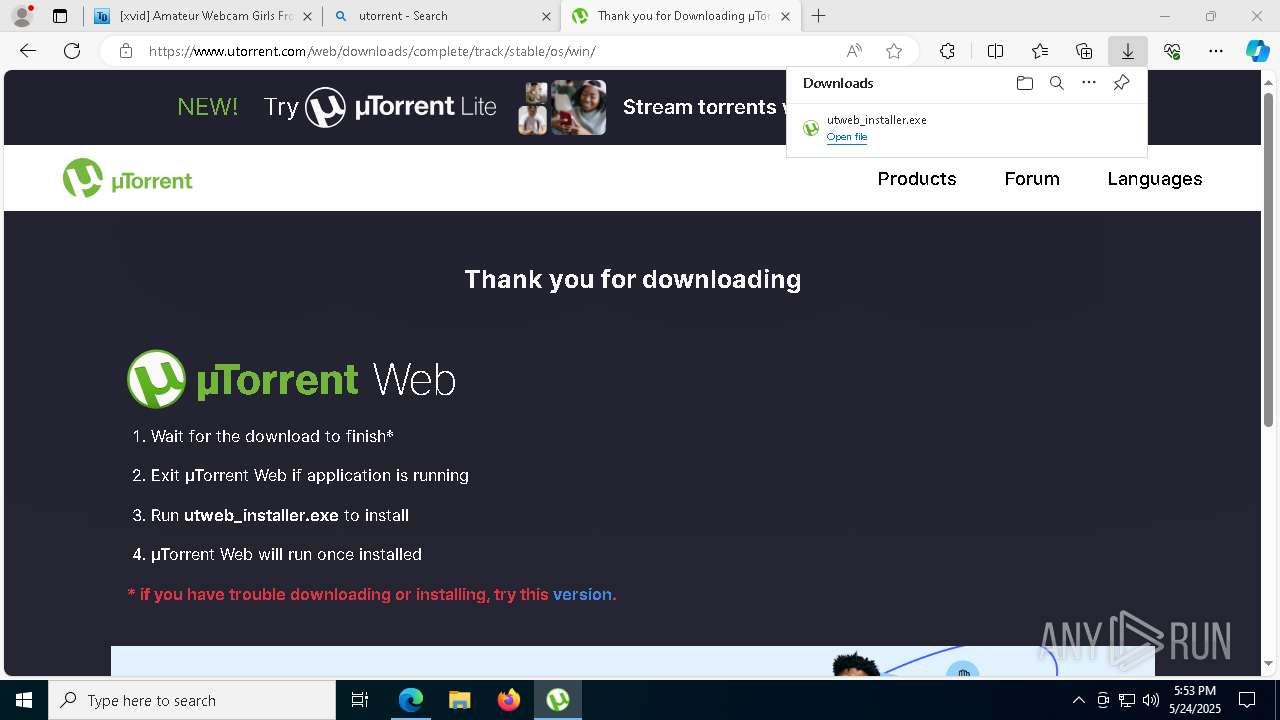1280x720 pixels.
Task: Open the Windows Start menu
Action: (x=24, y=700)
